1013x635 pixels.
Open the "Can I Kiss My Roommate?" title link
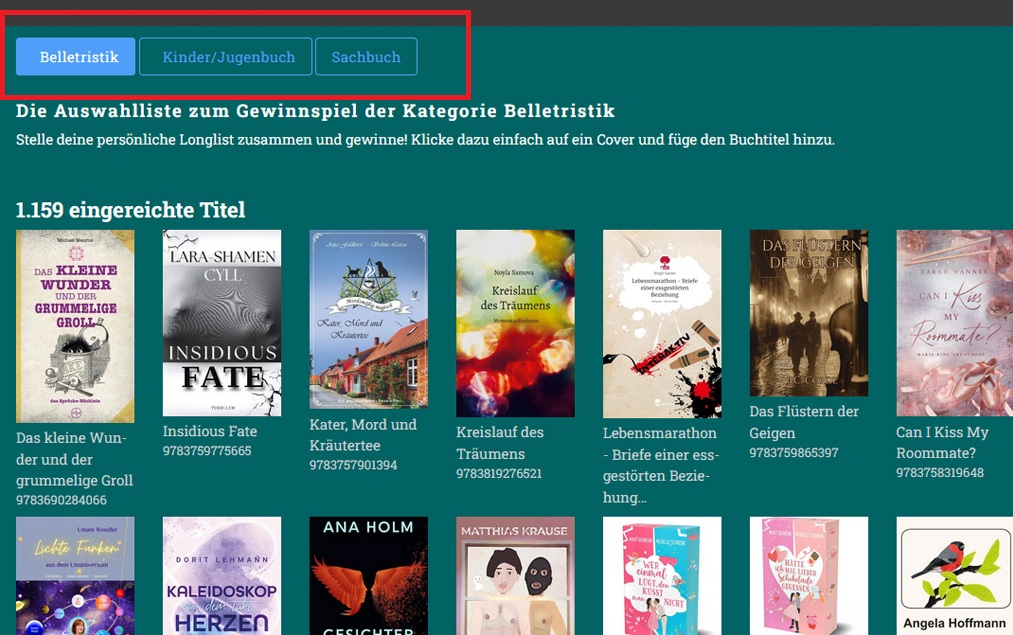(x=943, y=442)
